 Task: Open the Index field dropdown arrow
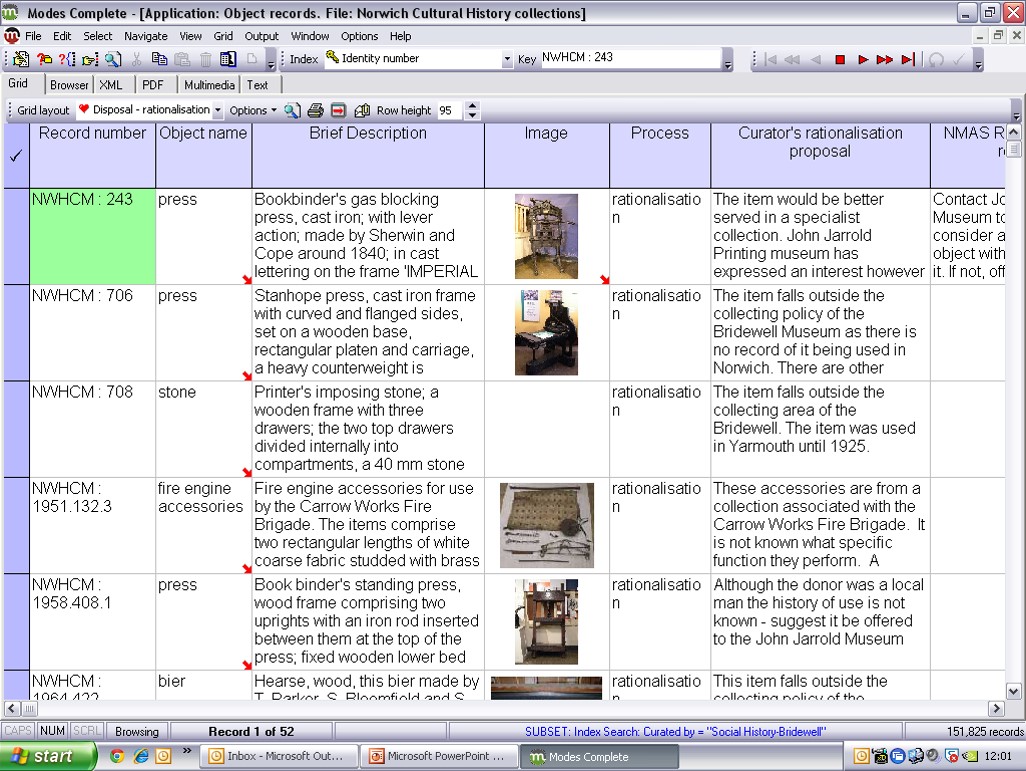tap(507, 60)
